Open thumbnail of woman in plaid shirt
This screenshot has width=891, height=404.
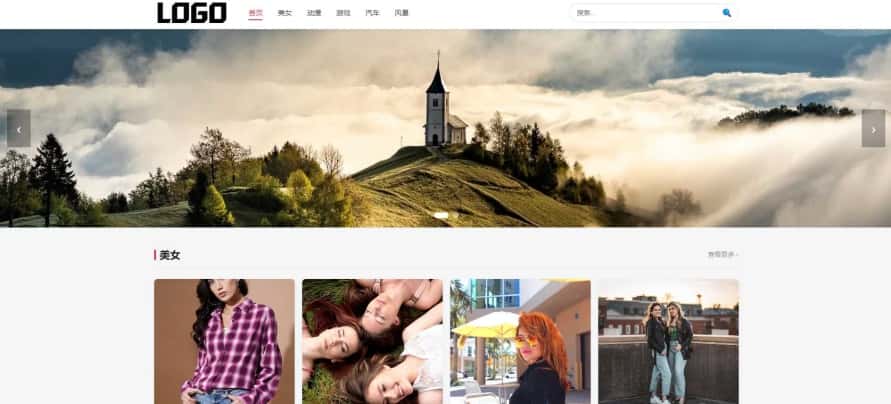click(x=224, y=341)
